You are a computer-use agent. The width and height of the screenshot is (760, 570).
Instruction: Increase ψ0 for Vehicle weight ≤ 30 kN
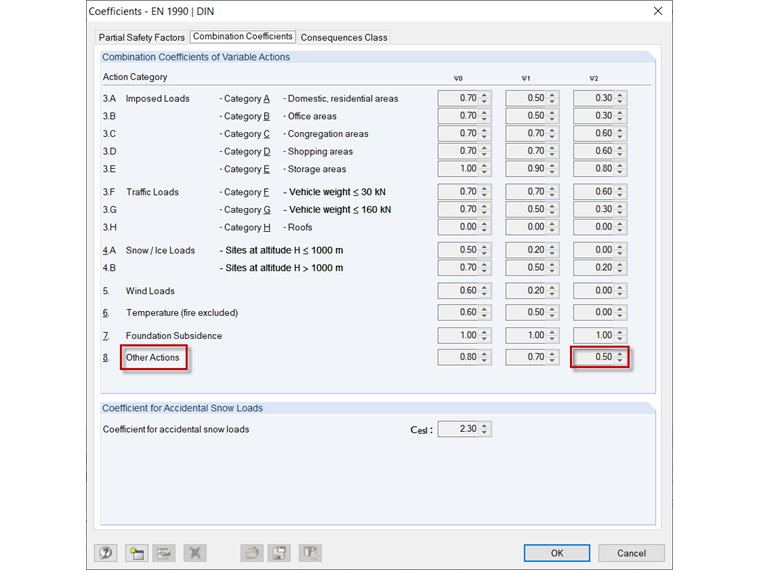point(484,189)
